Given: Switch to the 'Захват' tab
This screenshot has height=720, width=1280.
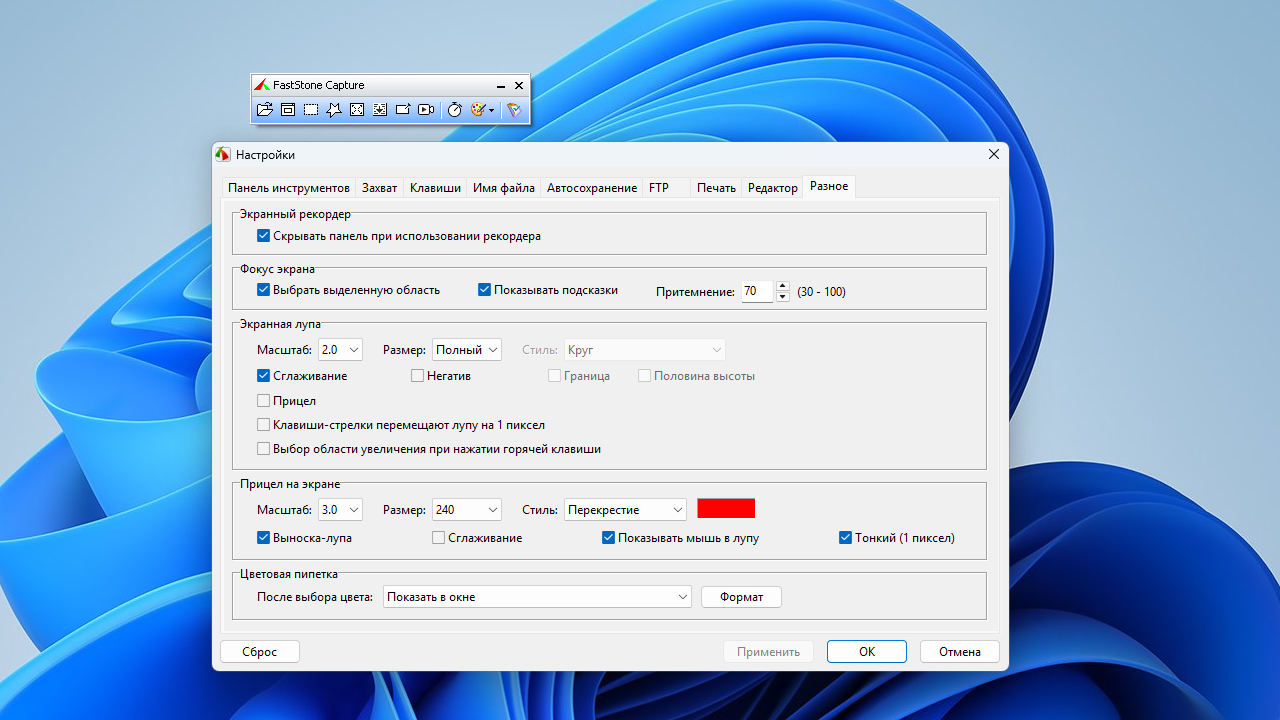Looking at the screenshot, I should pyautogui.click(x=379, y=188).
